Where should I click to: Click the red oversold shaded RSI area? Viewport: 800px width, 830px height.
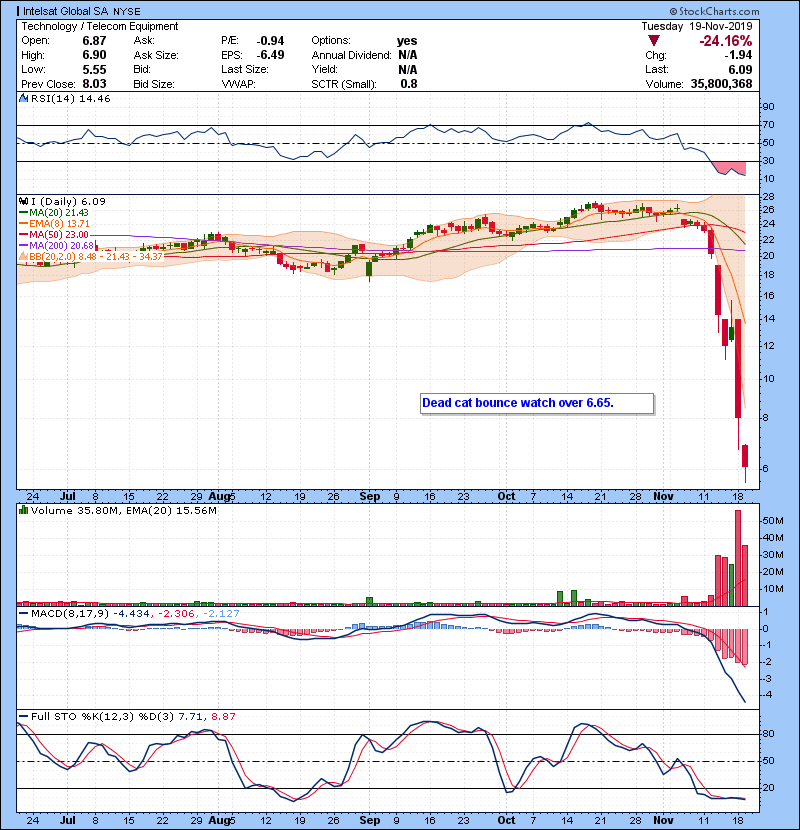point(731,166)
